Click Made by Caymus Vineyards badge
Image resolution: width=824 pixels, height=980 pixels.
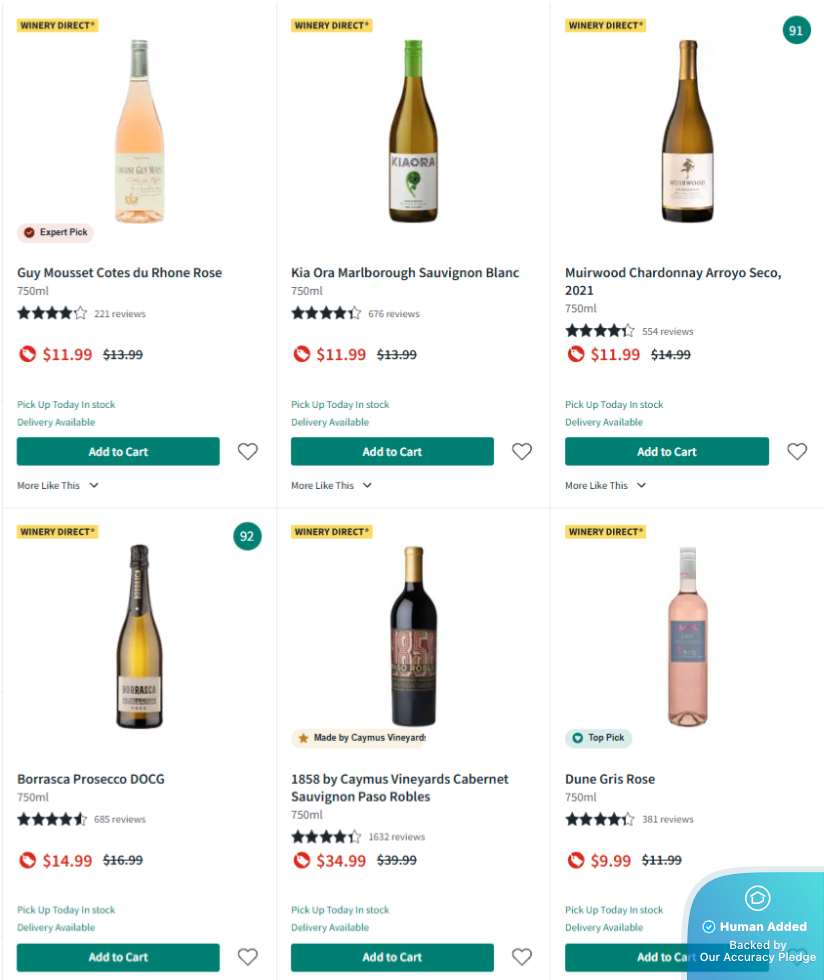[360, 738]
